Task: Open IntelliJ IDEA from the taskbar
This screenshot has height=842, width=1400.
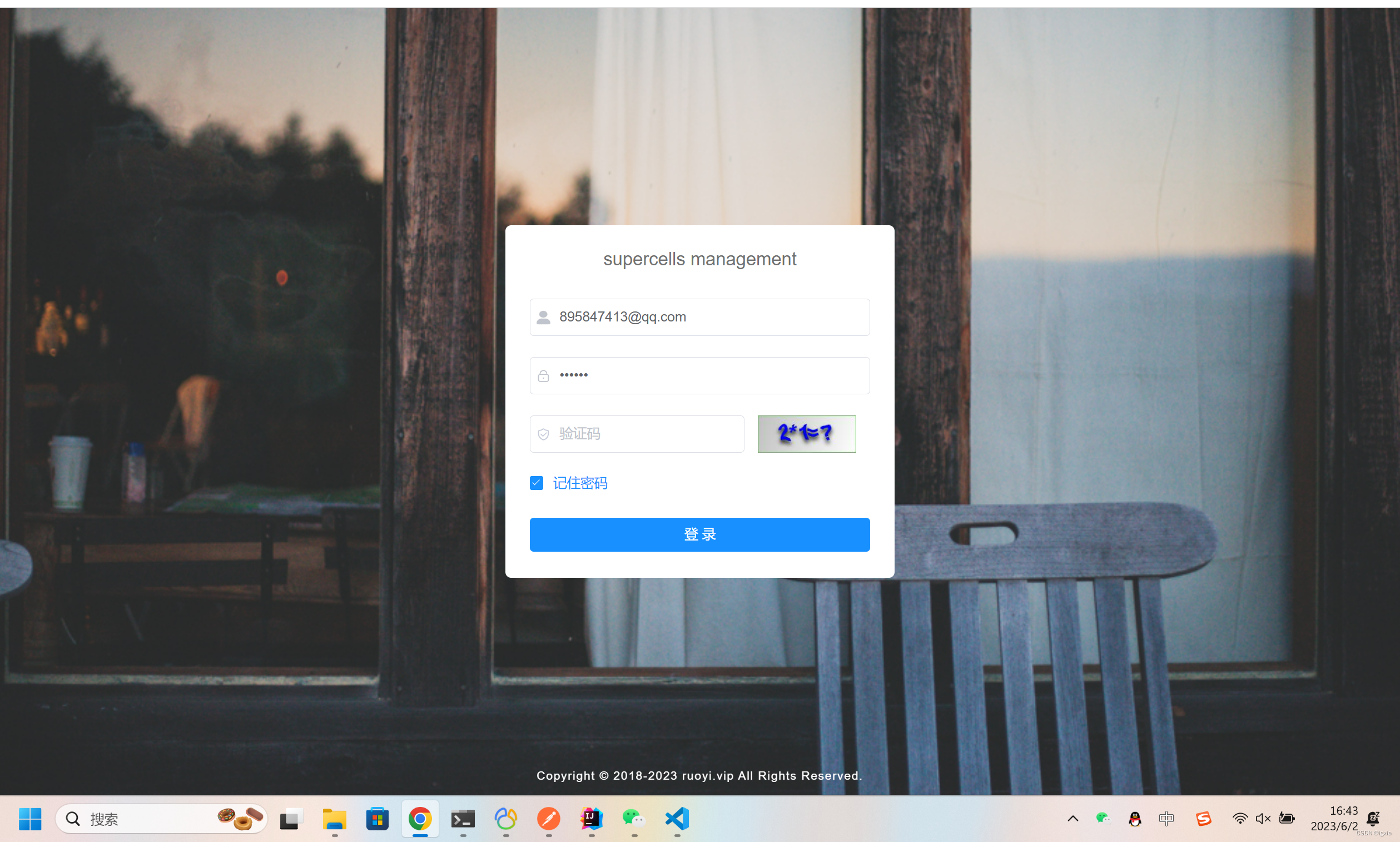Action: coord(591,819)
